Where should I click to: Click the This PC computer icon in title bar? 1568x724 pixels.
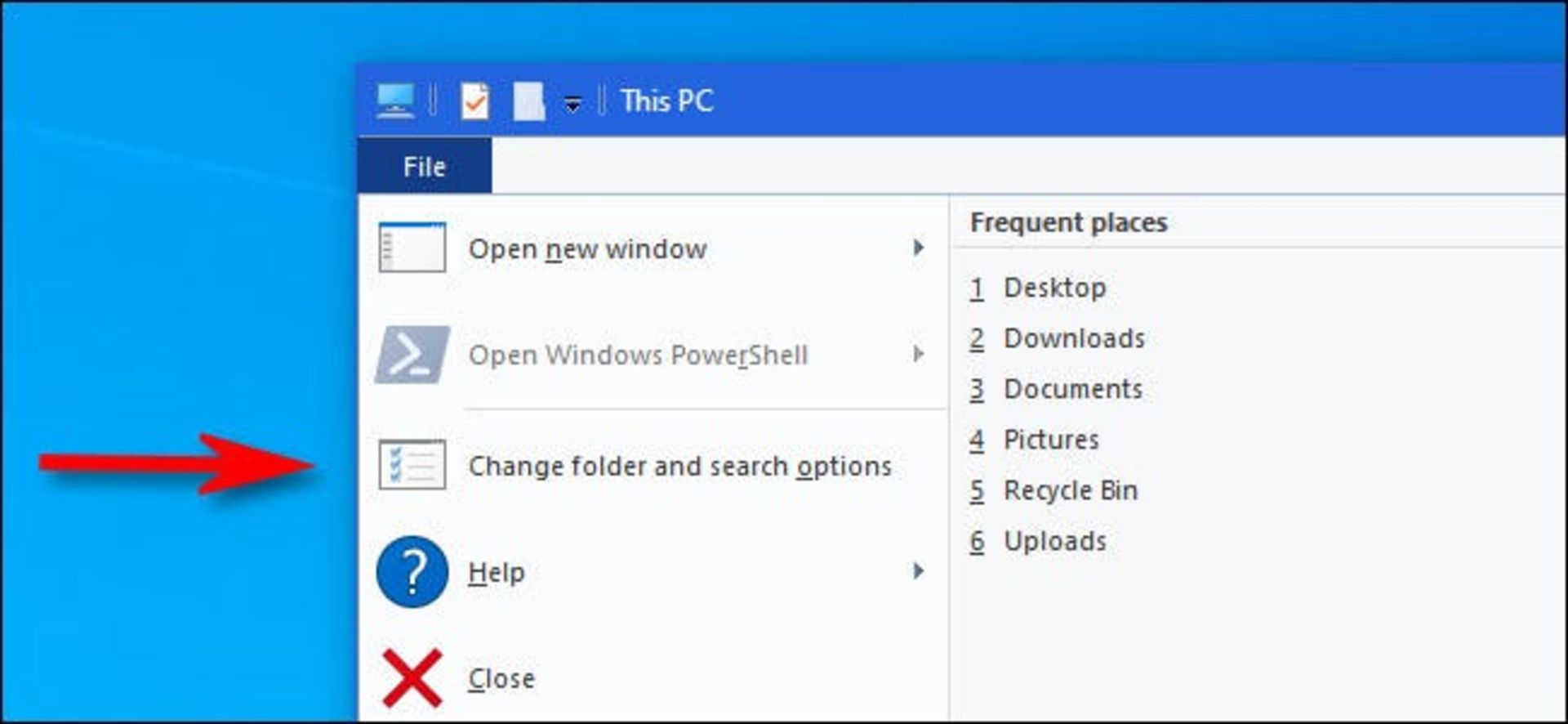point(395,101)
